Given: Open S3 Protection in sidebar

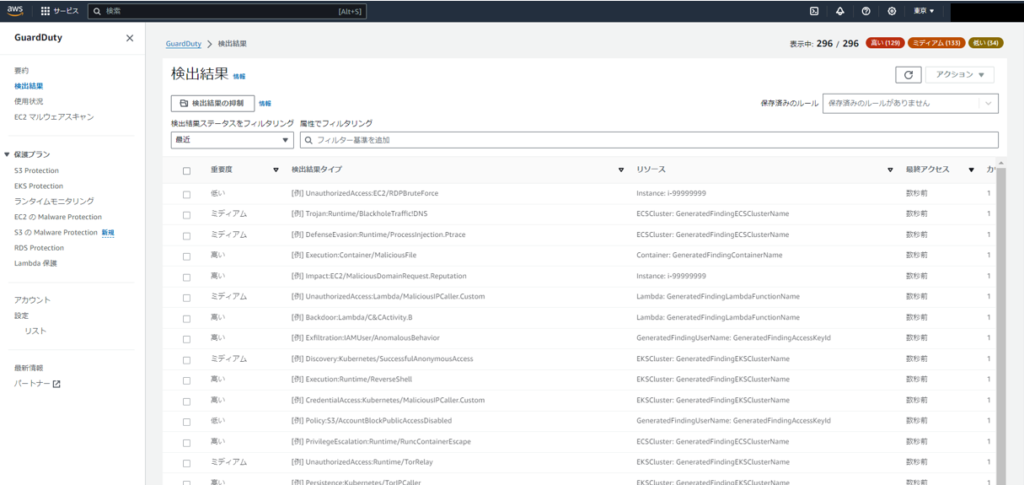Looking at the screenshot, I should (36, 170).
